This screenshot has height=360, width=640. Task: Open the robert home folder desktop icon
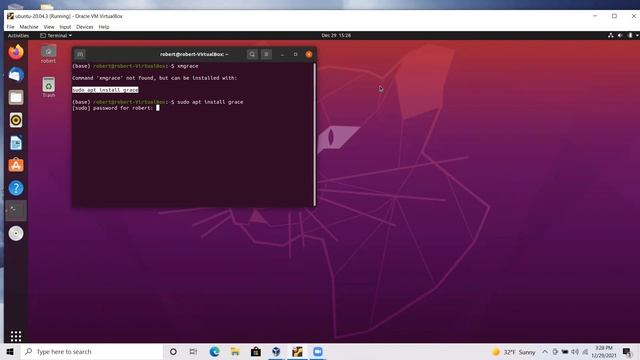pyautogui.click(x=48, y=54)
